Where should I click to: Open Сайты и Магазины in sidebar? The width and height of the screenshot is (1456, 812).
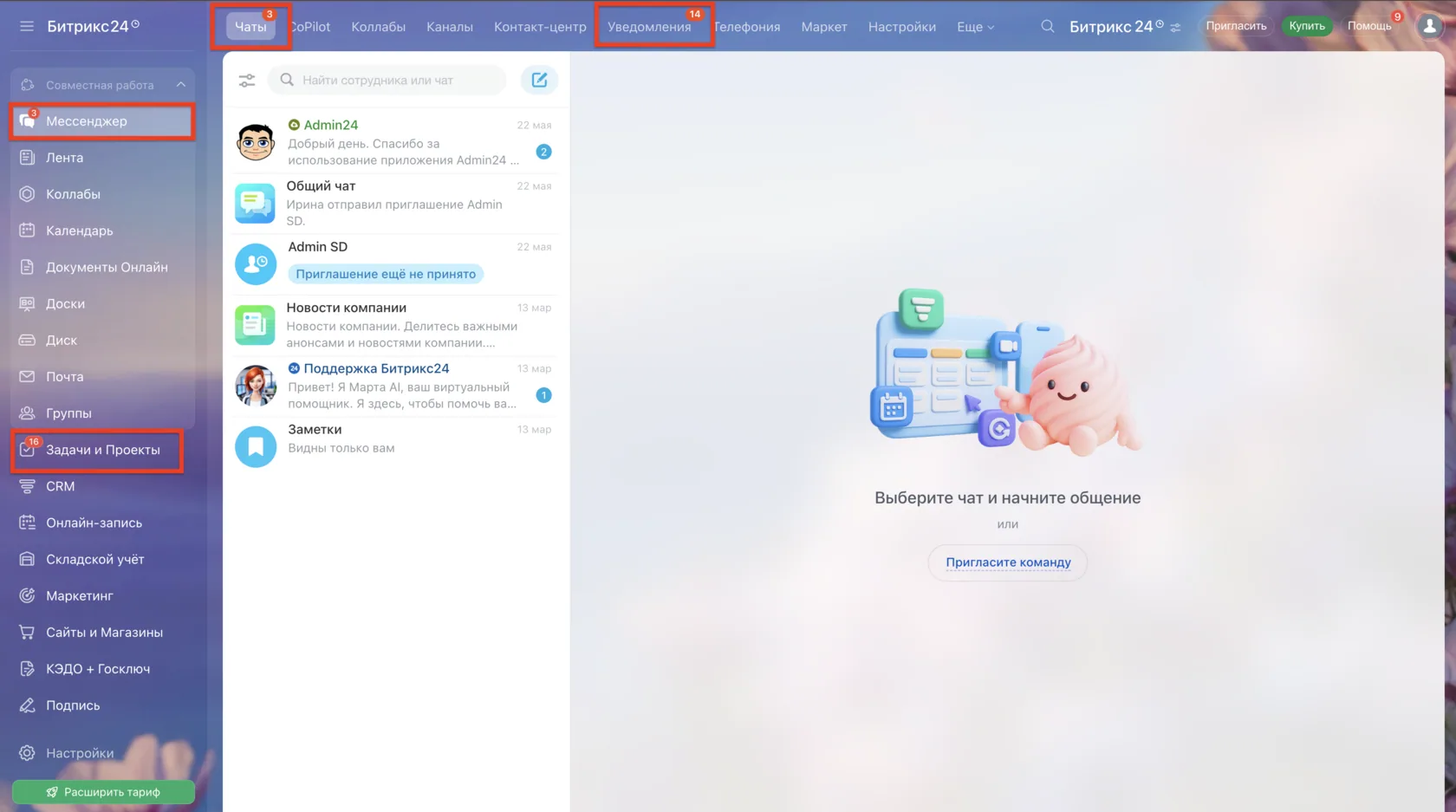click(102, 632)
